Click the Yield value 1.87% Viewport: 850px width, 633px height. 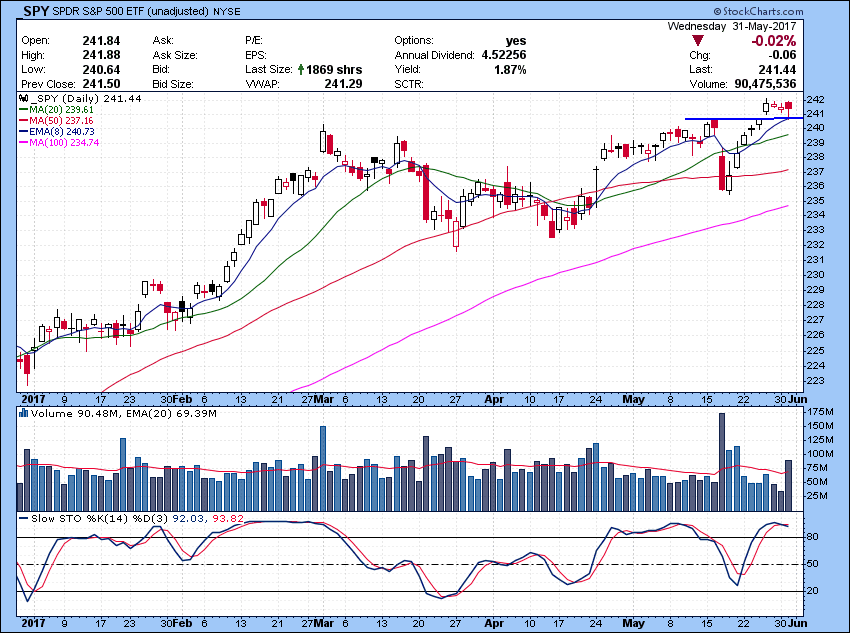pos(510,69)
